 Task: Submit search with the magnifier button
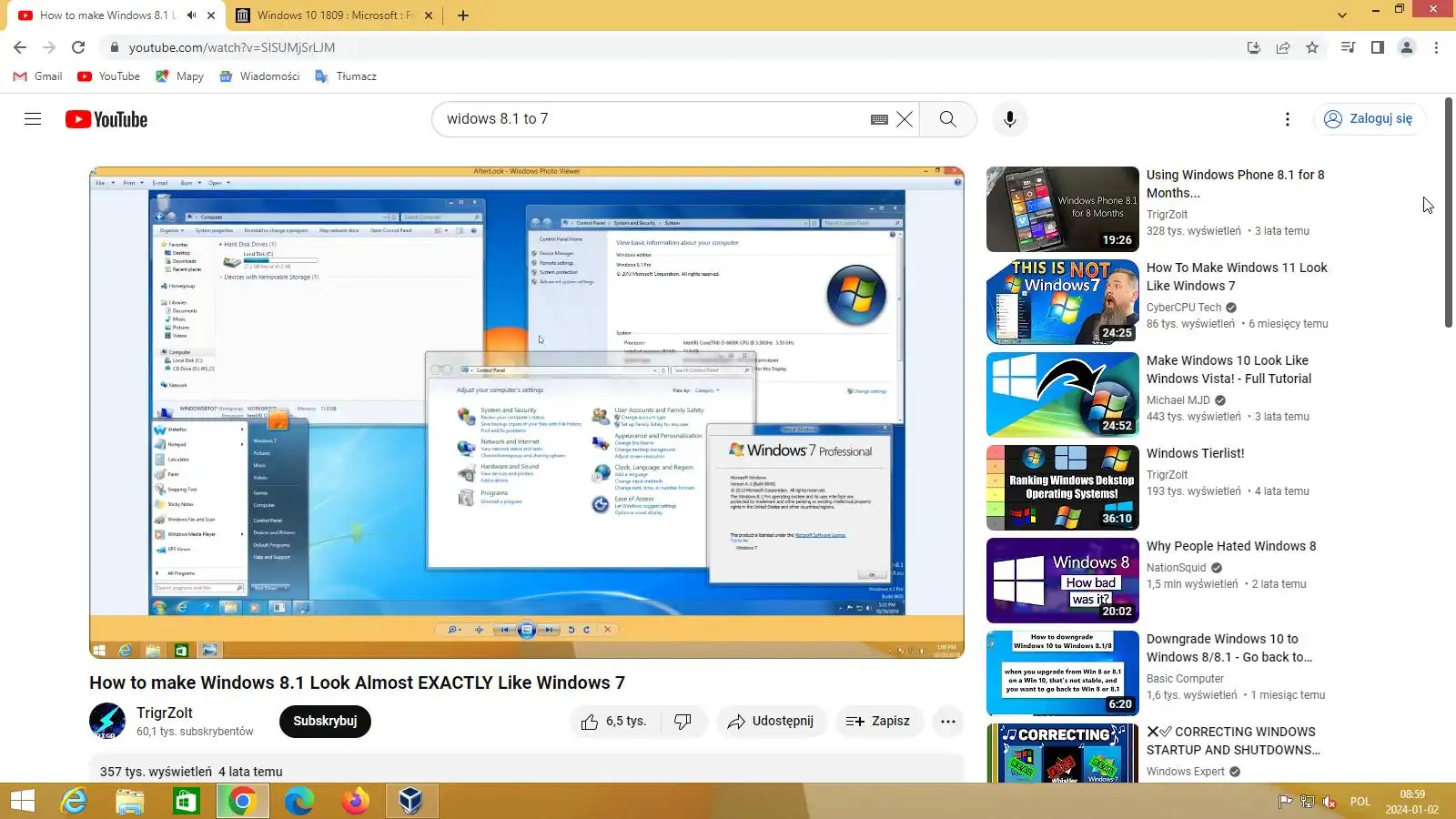[x=947, y=119]
